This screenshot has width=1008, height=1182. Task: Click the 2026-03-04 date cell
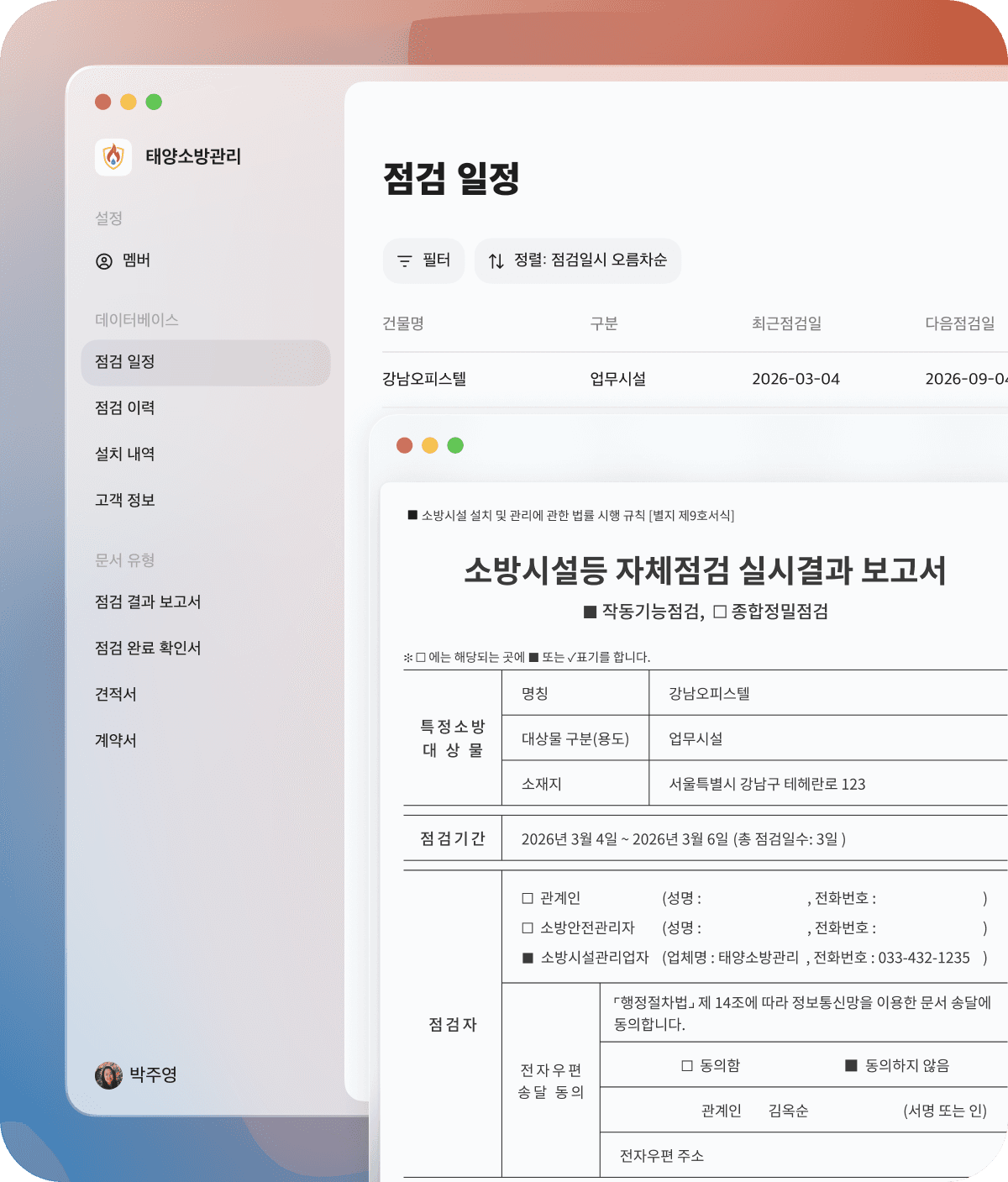click(x=795, y=380)
